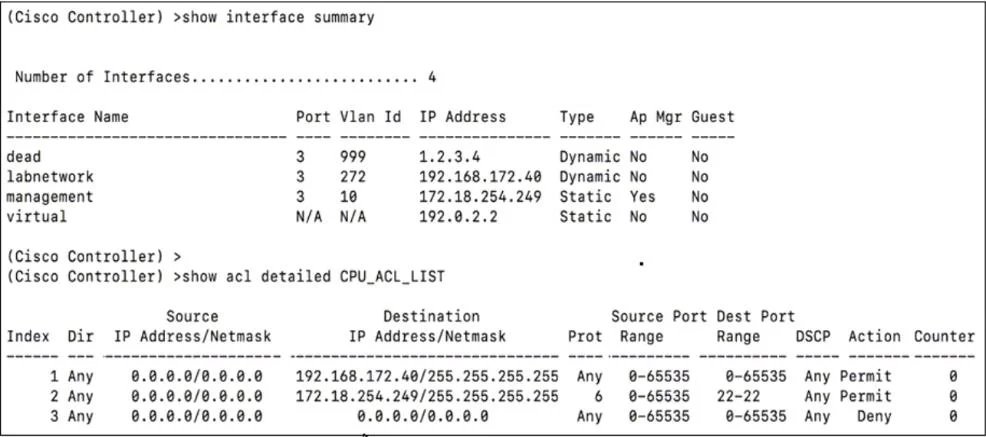Click the 'Ap Mgr' column header

[656, 117]
